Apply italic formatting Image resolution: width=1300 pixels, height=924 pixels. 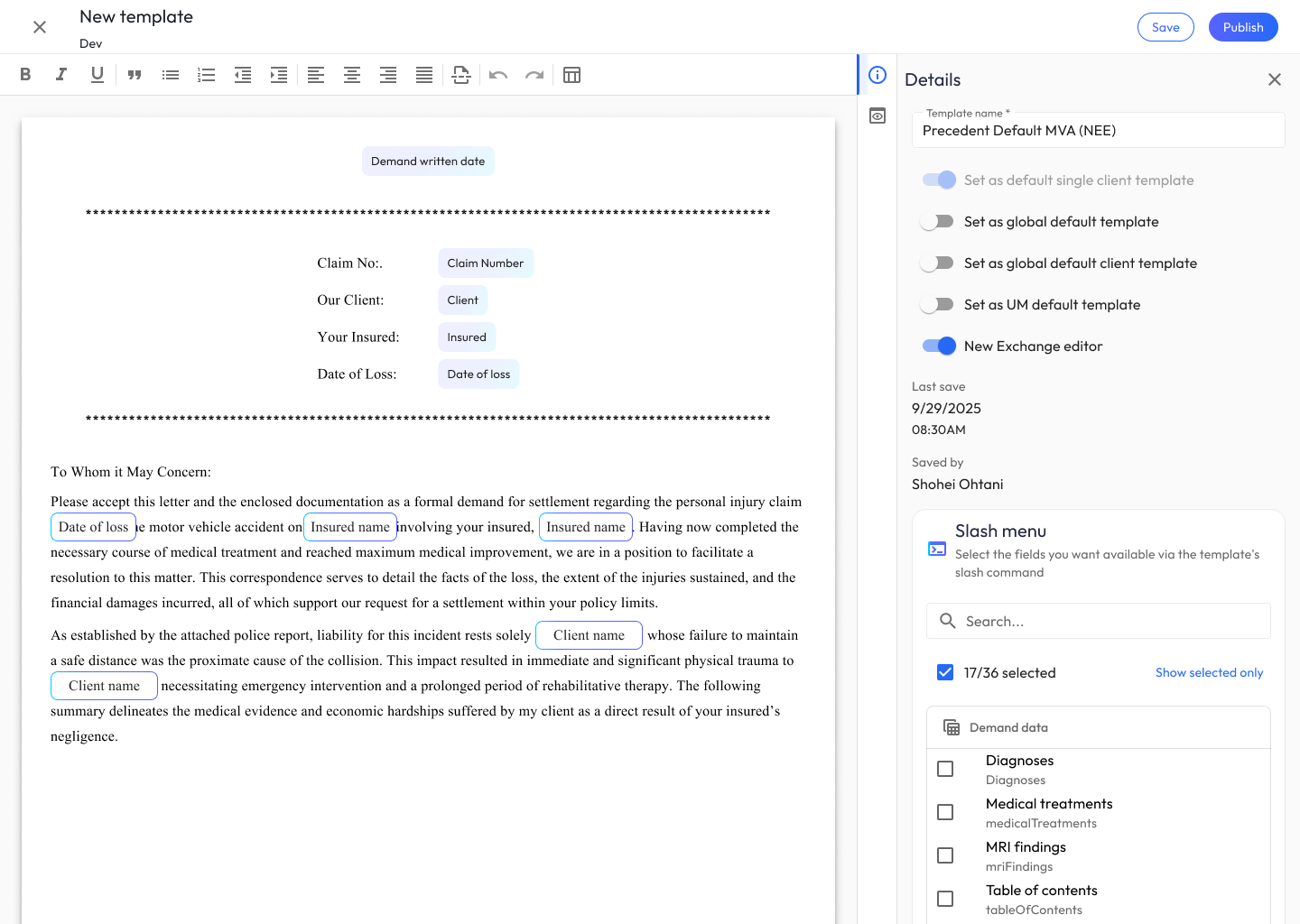(61, 75)
